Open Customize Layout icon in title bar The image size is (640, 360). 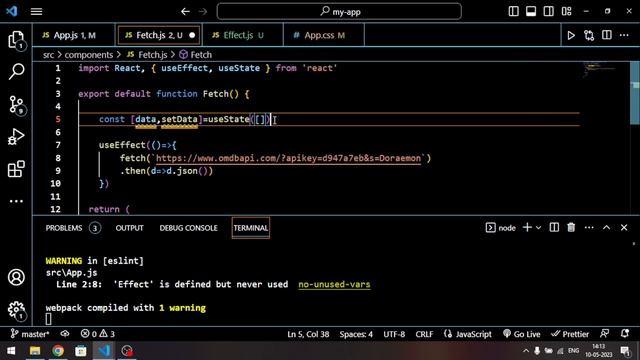[567, 11]
